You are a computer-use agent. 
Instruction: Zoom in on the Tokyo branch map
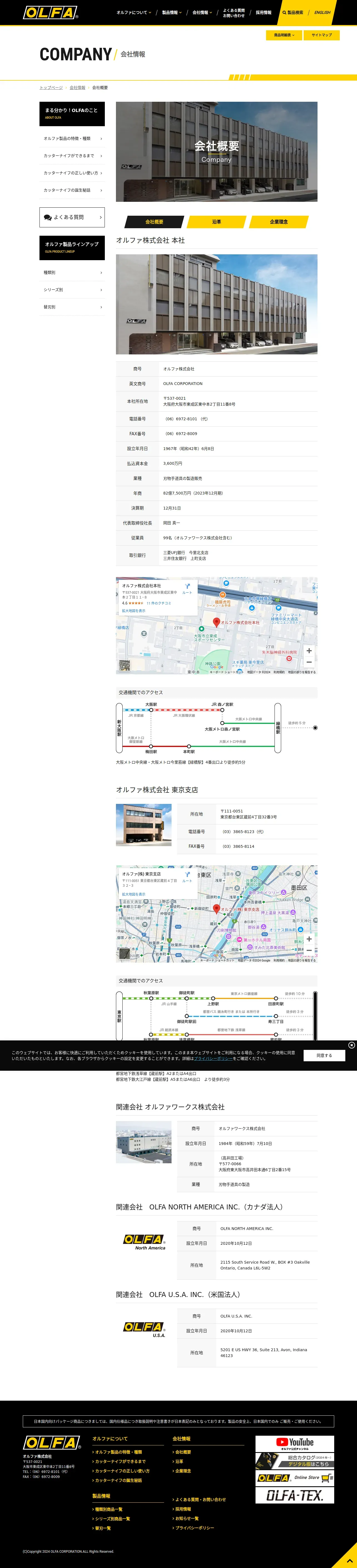pos(309,939)
